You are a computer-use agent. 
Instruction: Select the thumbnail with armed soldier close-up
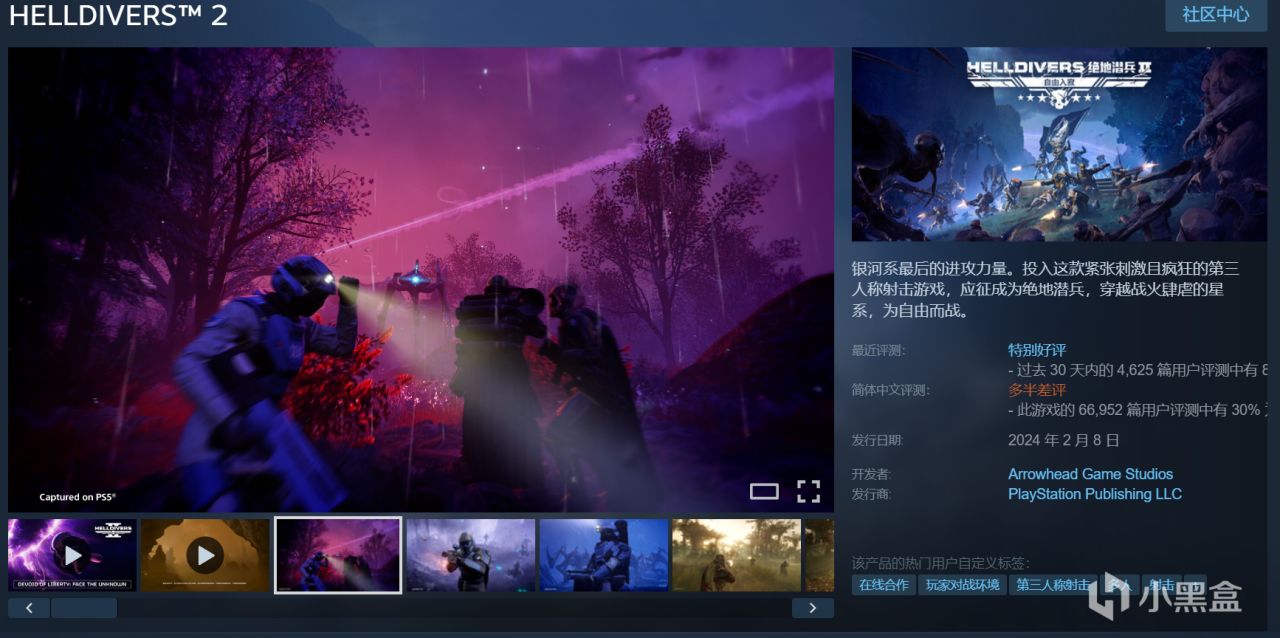471,555
